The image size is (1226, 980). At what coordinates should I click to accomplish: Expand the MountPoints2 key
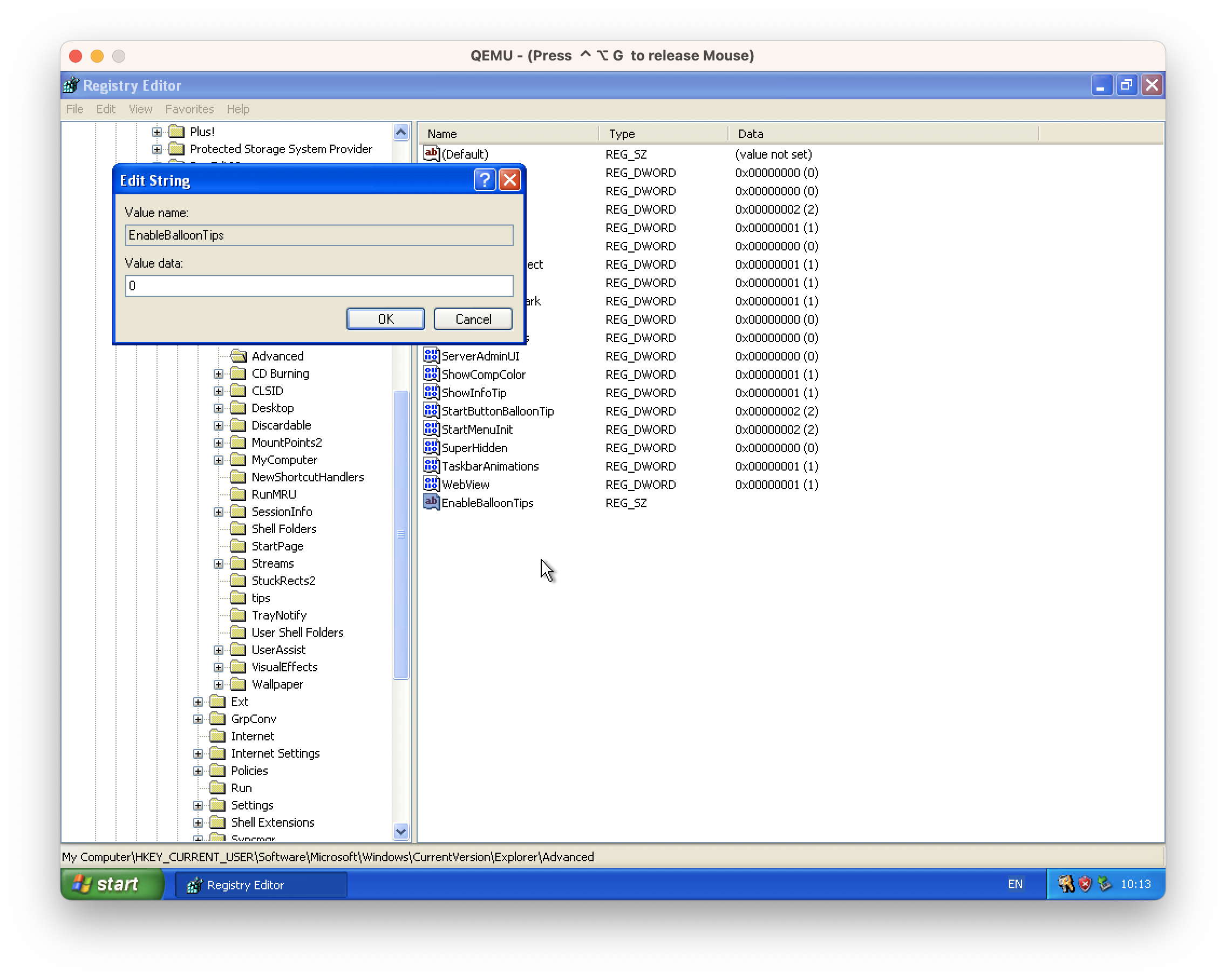click(219, 443)
